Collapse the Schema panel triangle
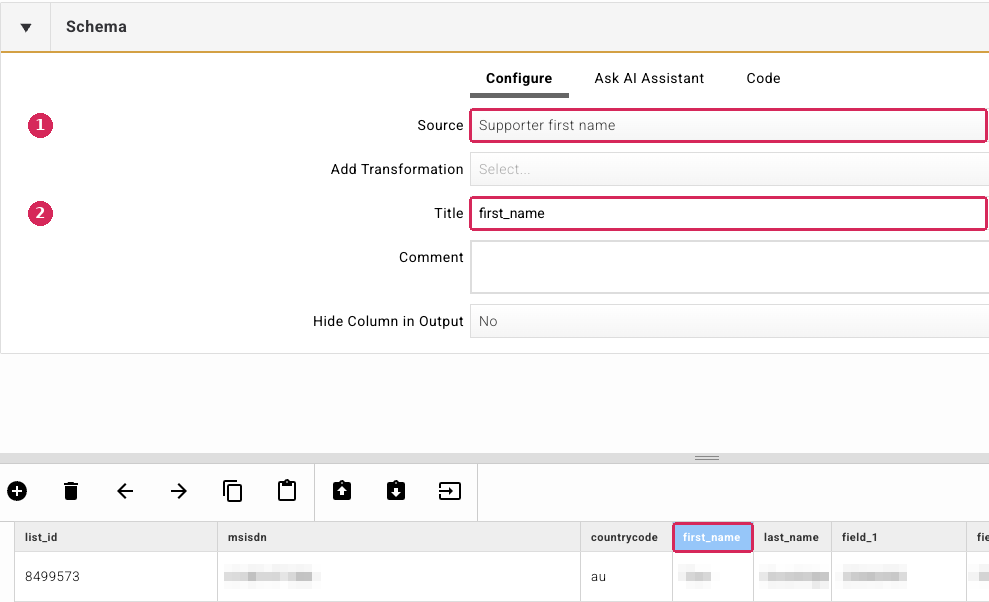989x602 pixels. (x=26, y=27)
